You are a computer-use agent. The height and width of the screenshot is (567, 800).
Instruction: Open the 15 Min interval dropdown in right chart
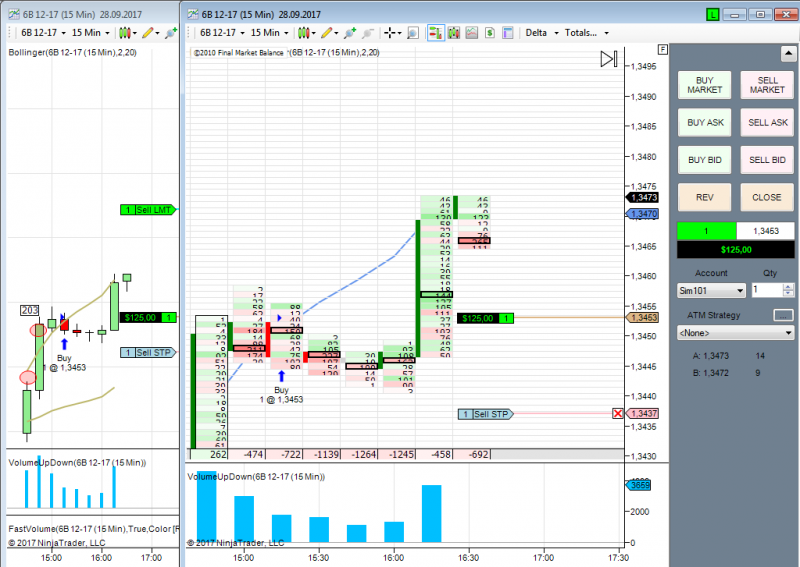[x=269, y=33]
